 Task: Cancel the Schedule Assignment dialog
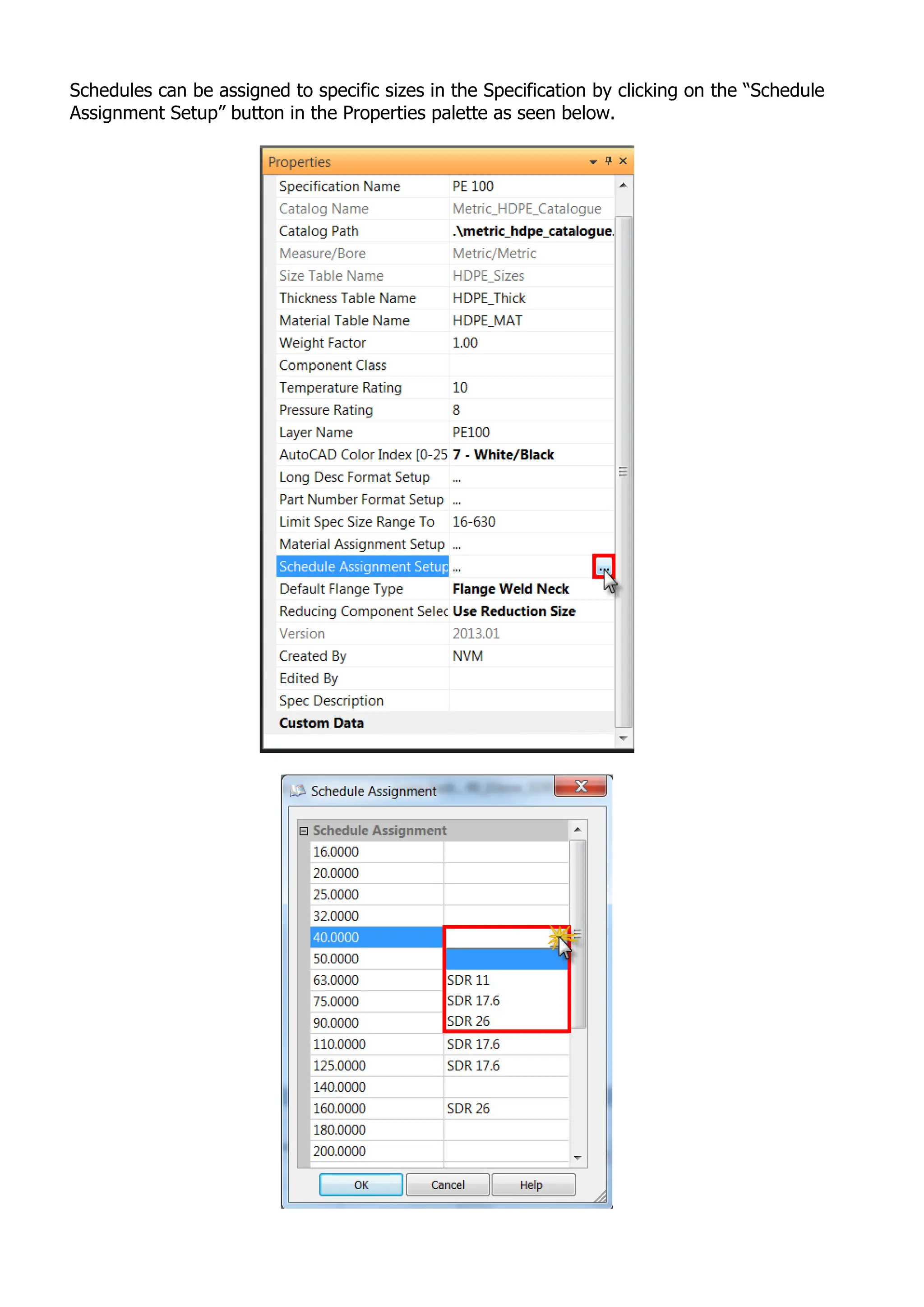pyautogui.click(x=447, y=1185)
